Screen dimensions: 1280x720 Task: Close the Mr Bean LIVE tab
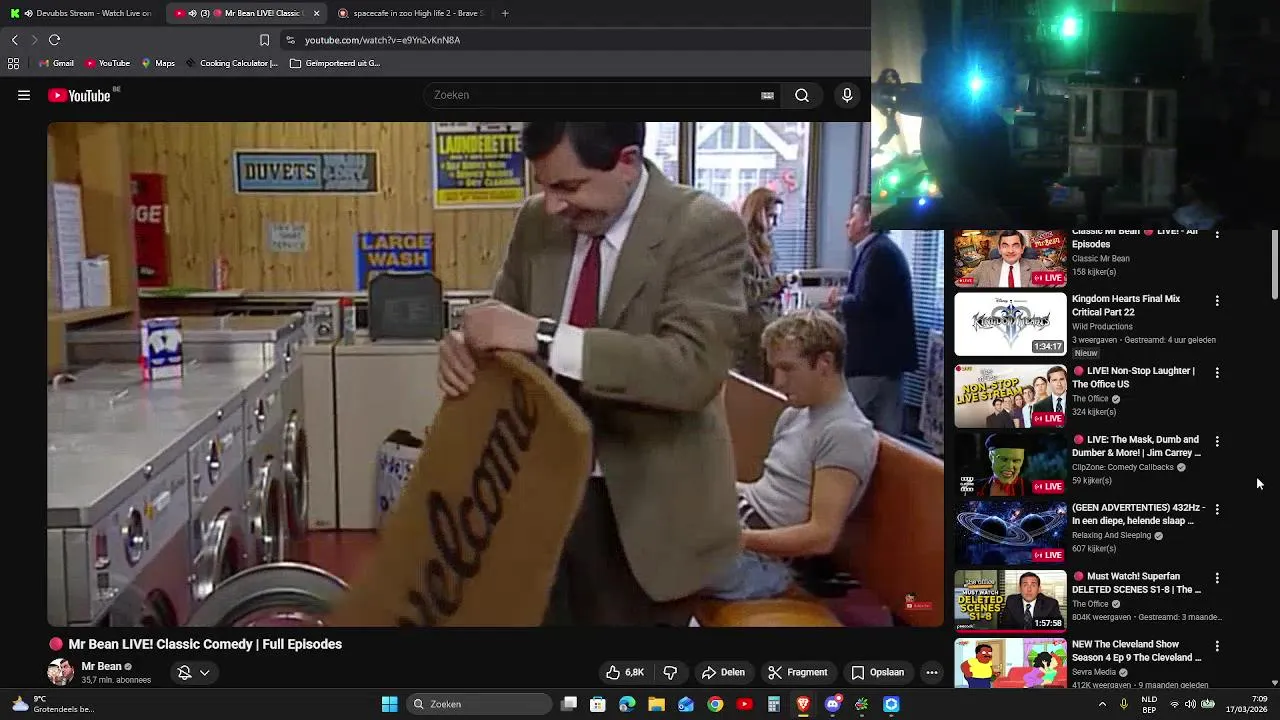pyautogui.click(x=317, y=13)
